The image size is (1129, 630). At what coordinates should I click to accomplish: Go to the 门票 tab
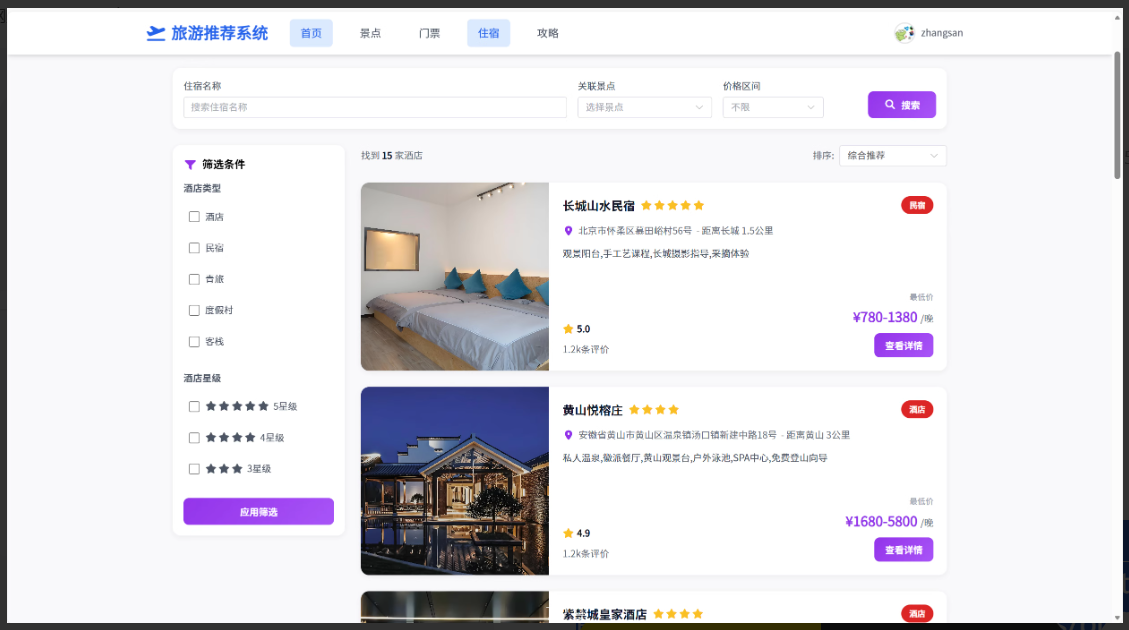tap(429, 33)
